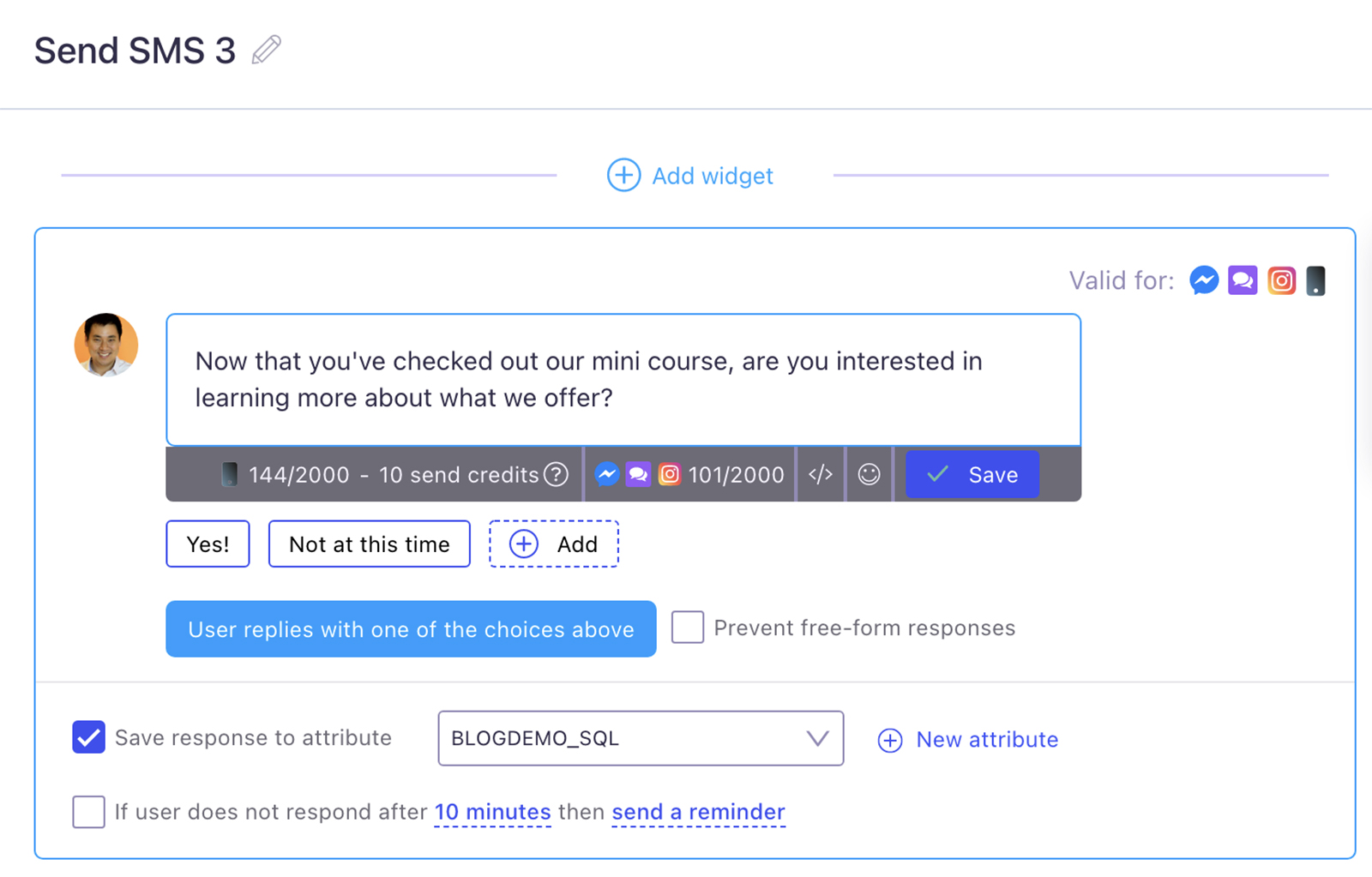This screenshot has height=877, width=1372.
Task: Click the send credits help question mark
Action: coord(557,474)
